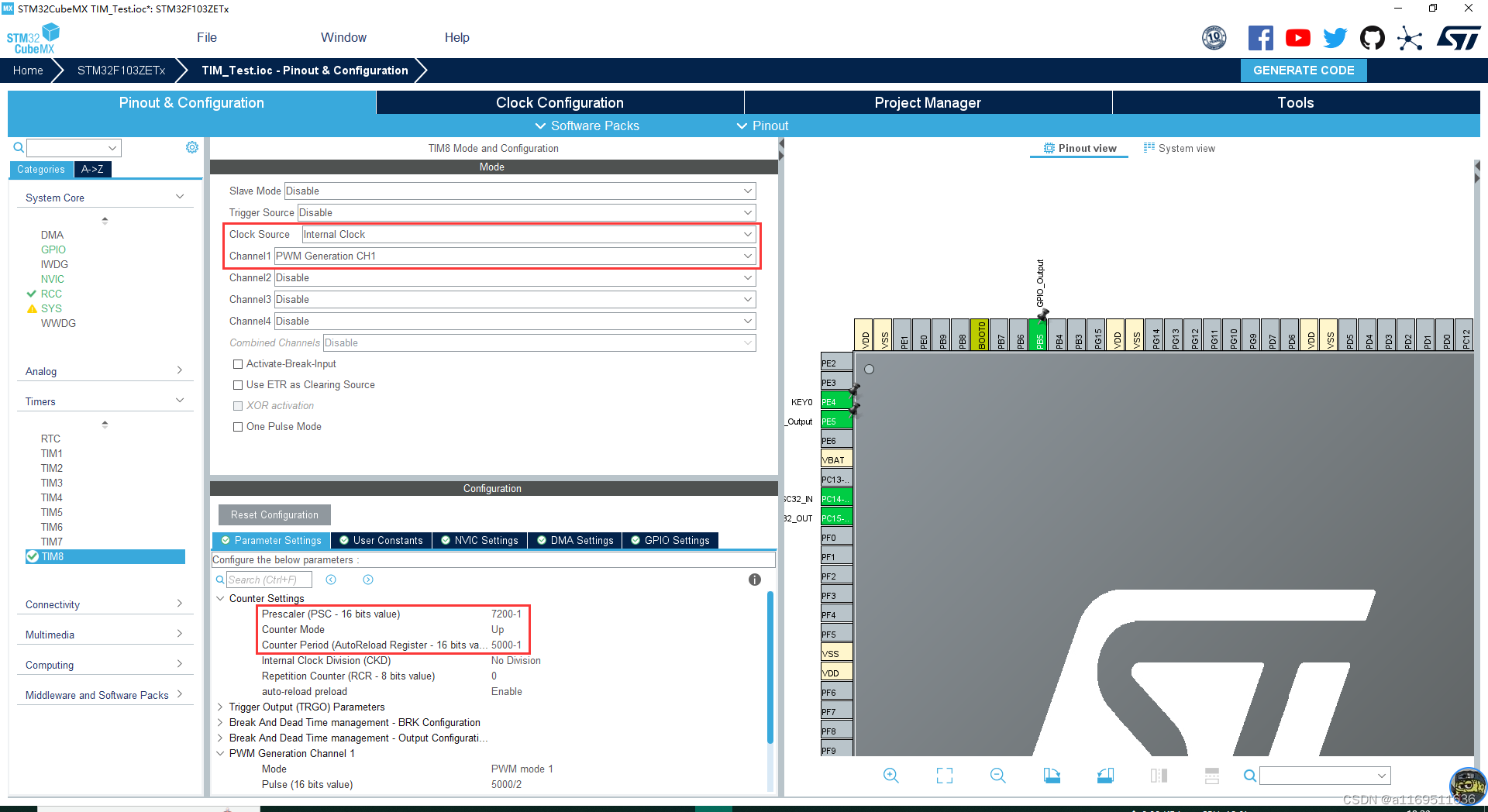
Task: Click Reset Configuration button
Action: pos(274,514)
